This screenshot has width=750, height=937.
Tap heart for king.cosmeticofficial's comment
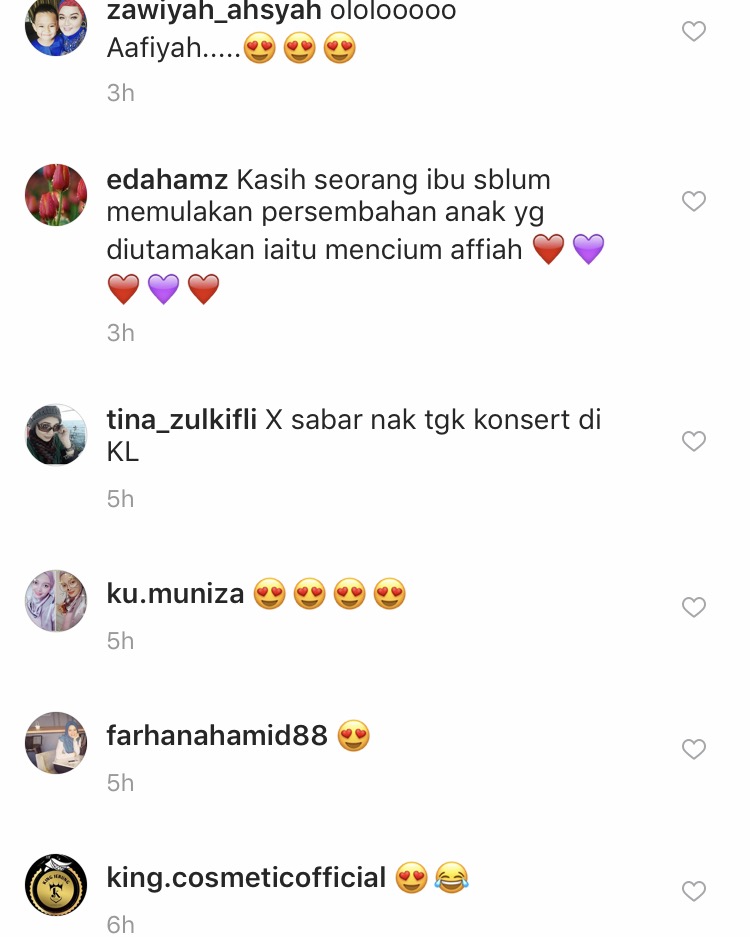pyautogui.click(x=694, y=891)
